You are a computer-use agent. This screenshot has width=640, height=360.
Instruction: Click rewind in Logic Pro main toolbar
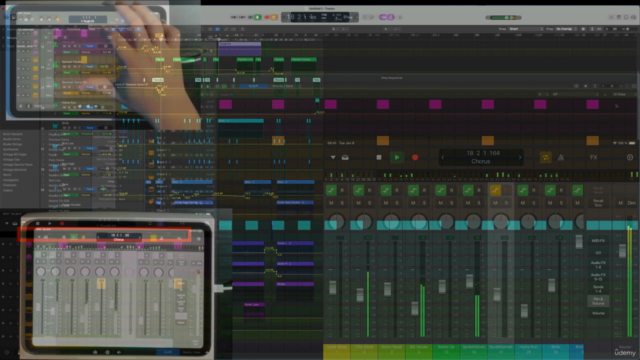(x=234, y=17)
